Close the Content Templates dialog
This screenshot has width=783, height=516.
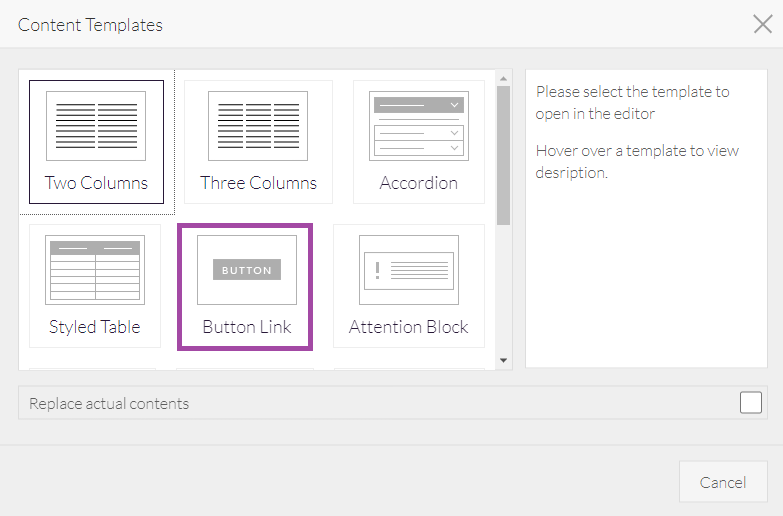pyautogui.click(x=762, y=24)
